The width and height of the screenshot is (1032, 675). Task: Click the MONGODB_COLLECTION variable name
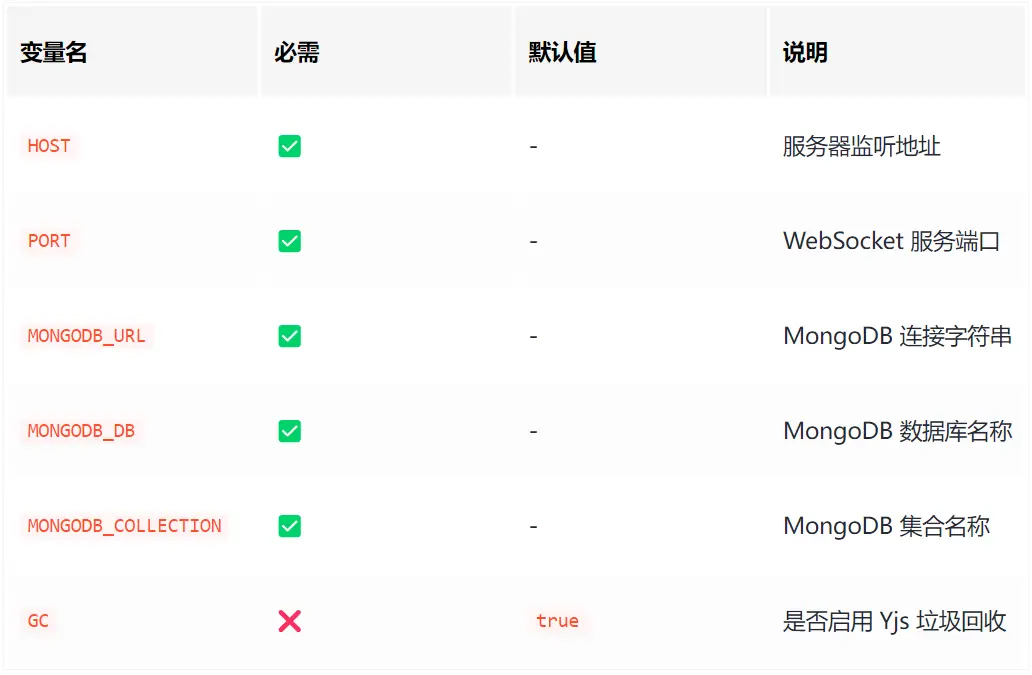coord(125,526)
